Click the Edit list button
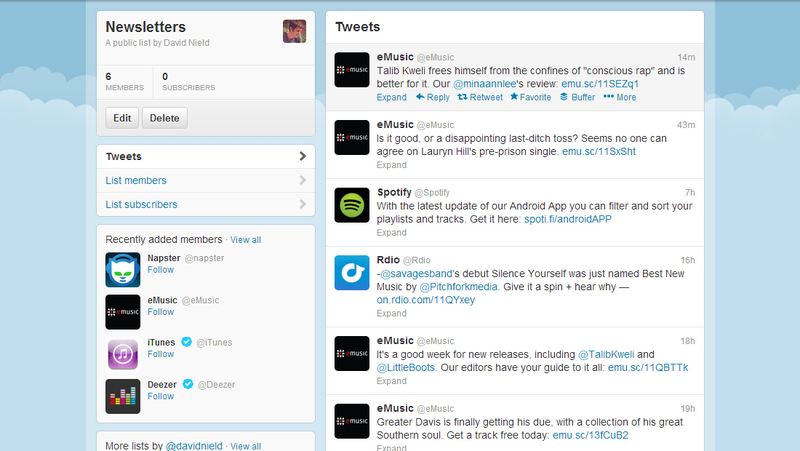 [122, 118]
